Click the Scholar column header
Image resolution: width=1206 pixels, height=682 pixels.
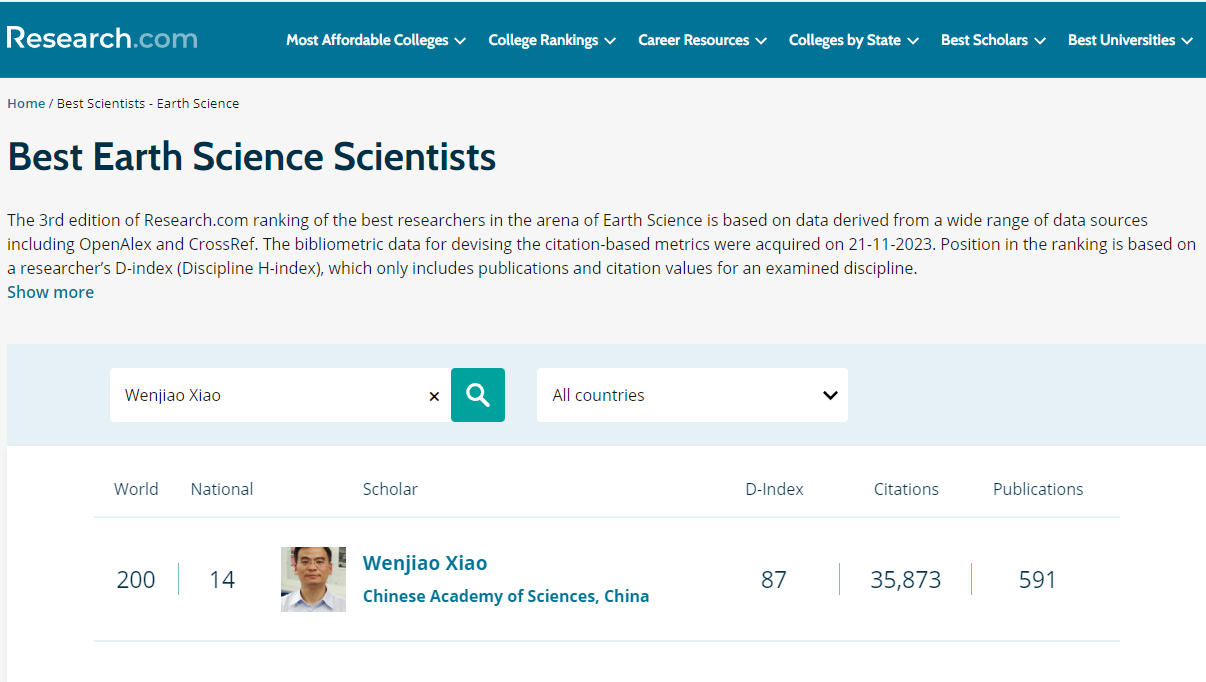390,489
